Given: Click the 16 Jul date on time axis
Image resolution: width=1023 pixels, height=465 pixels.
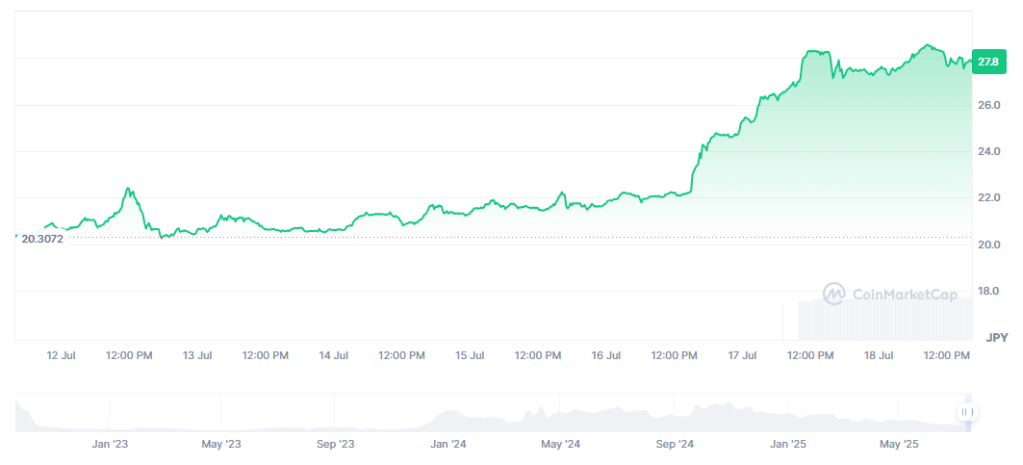Looking at the screenshot, I should pos(606,355).
